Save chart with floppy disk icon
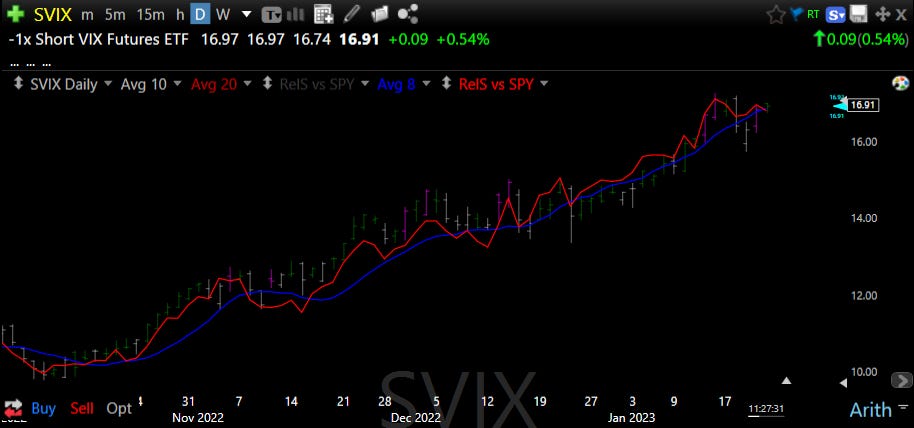Image resolution: width=914 pixels, height=428 pixels. (x=858, y=15)
